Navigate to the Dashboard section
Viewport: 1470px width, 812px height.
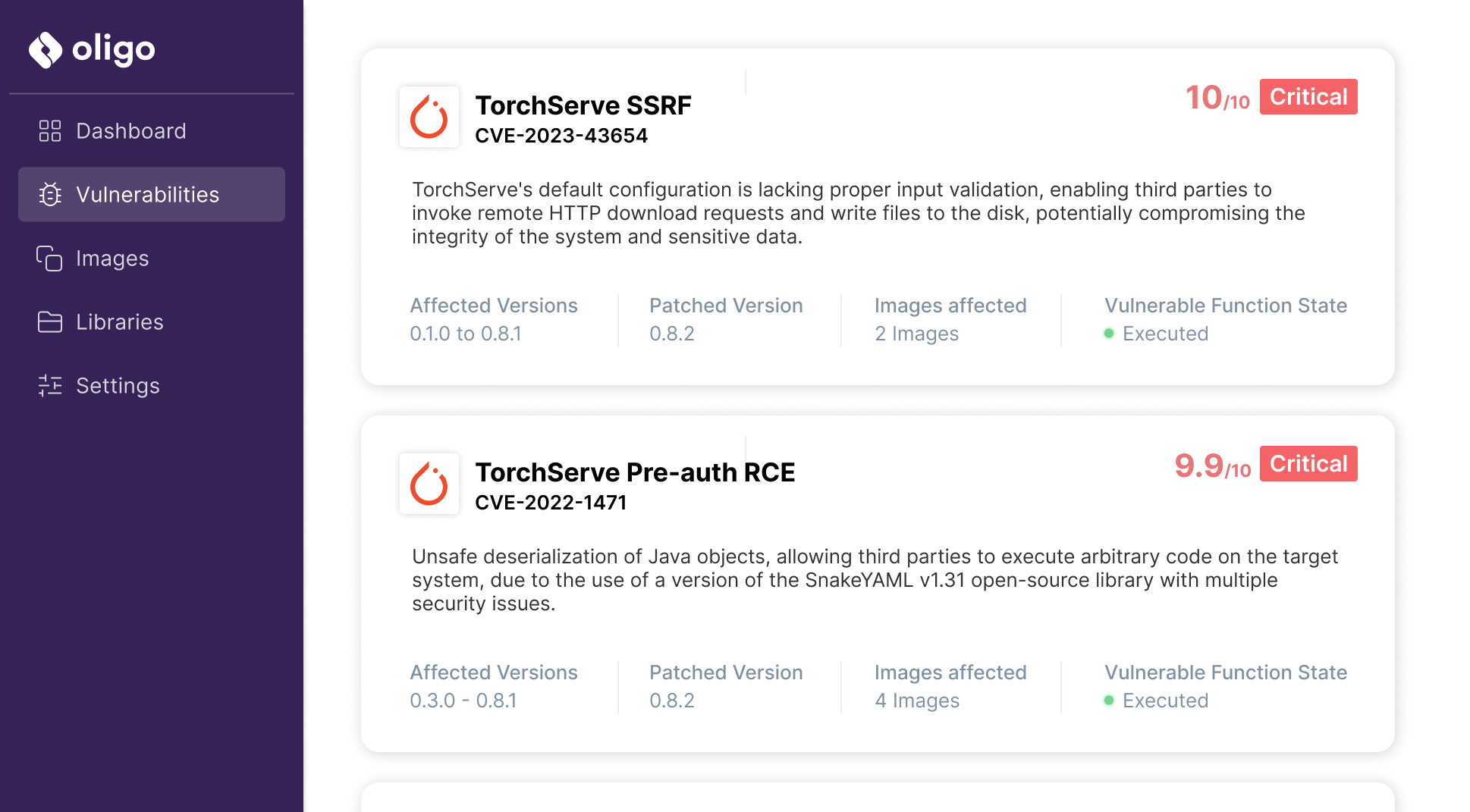pos(130,130)
